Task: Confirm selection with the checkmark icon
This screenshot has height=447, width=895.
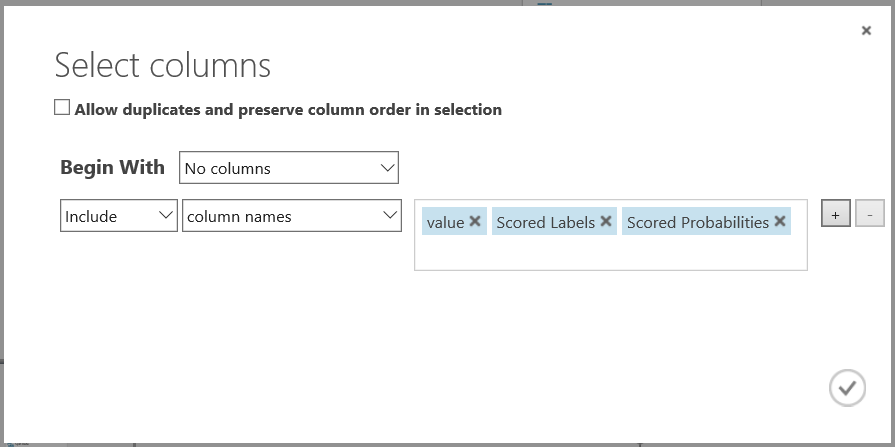Action: [x=847, y=387]
